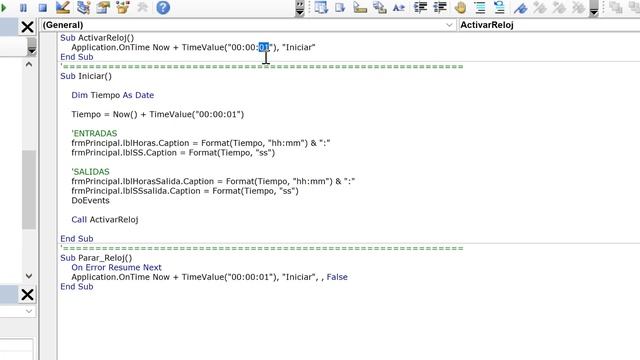Image resolution: width=640 pixels, height=360 pixels.
Task: Click the property value field in Properties pane
Action: pyautogui.click(x=16, y=345)
